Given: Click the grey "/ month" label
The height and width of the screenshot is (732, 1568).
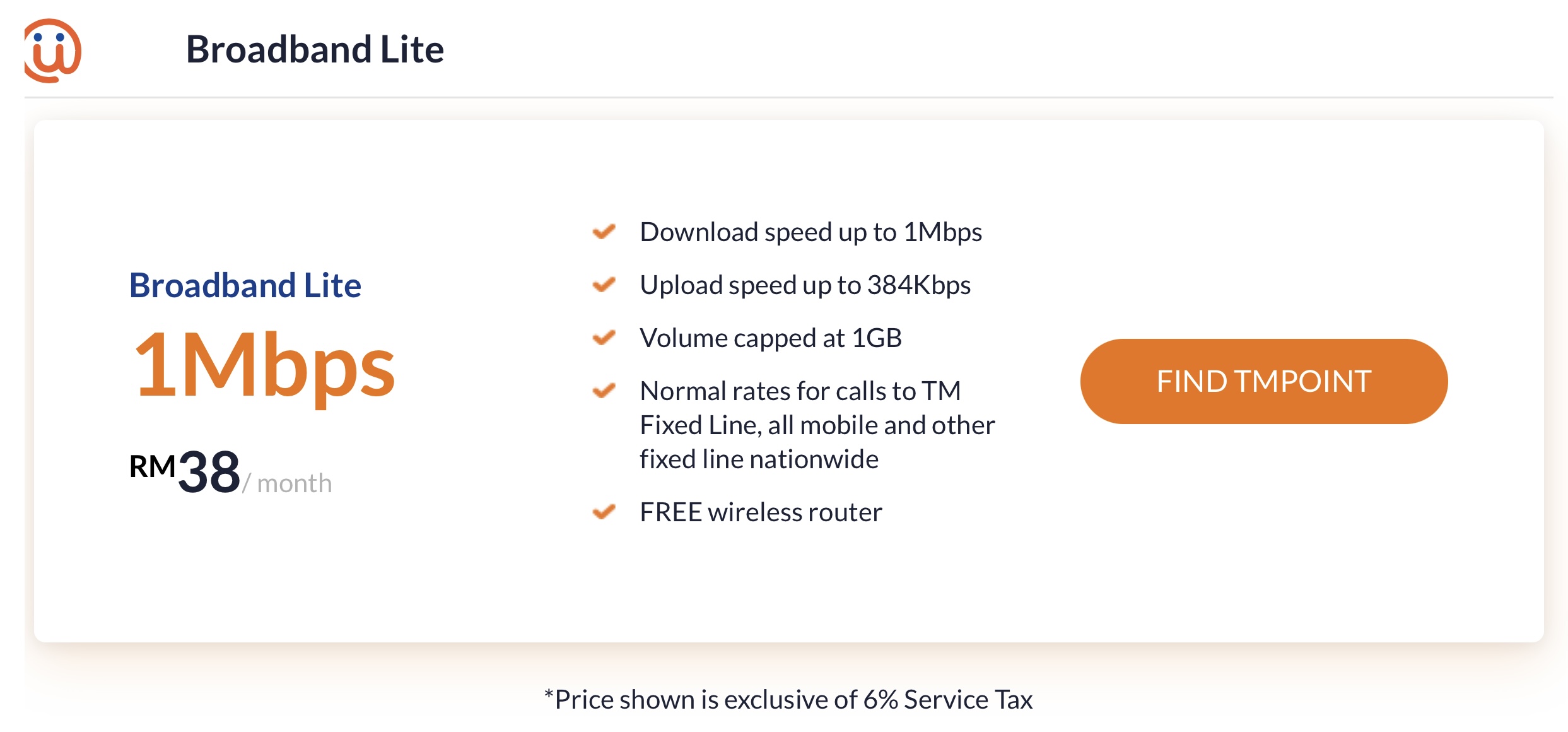Looking at the screenshot, I should pos(287,483).
